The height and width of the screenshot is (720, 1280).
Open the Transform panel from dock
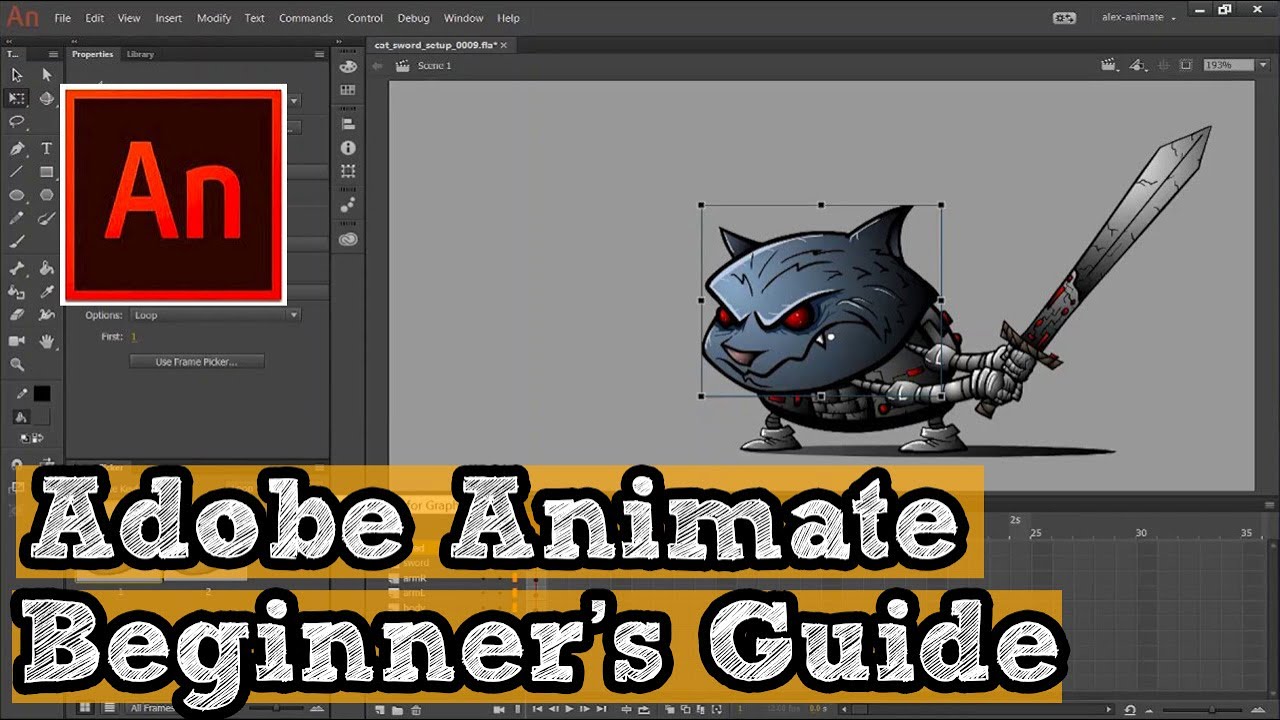pyautogui.click(x=348, y=171)
